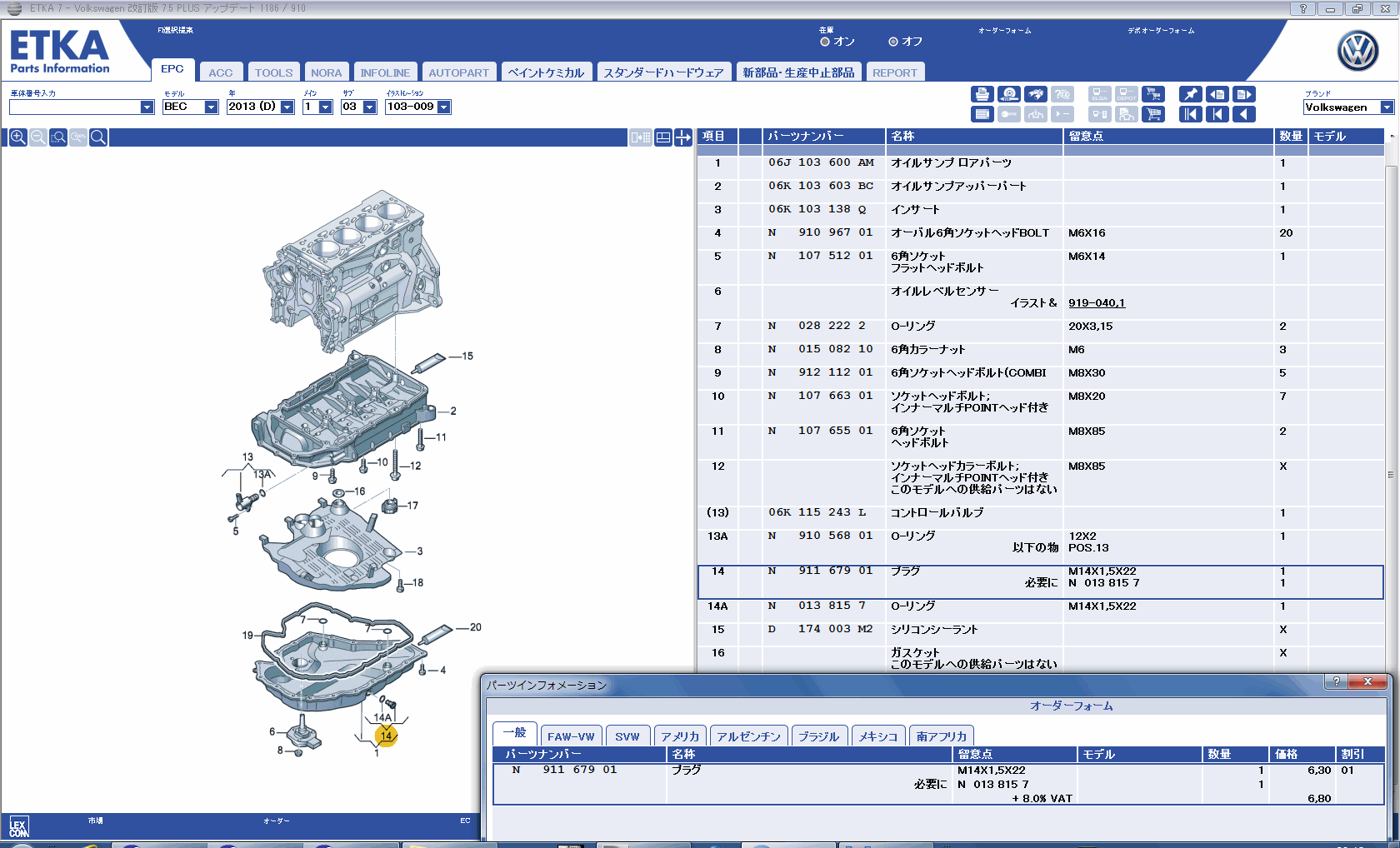This screenshot has width=1400, height=848.
Task: Click the パーツナンバー column header
Action: point(824,137)
